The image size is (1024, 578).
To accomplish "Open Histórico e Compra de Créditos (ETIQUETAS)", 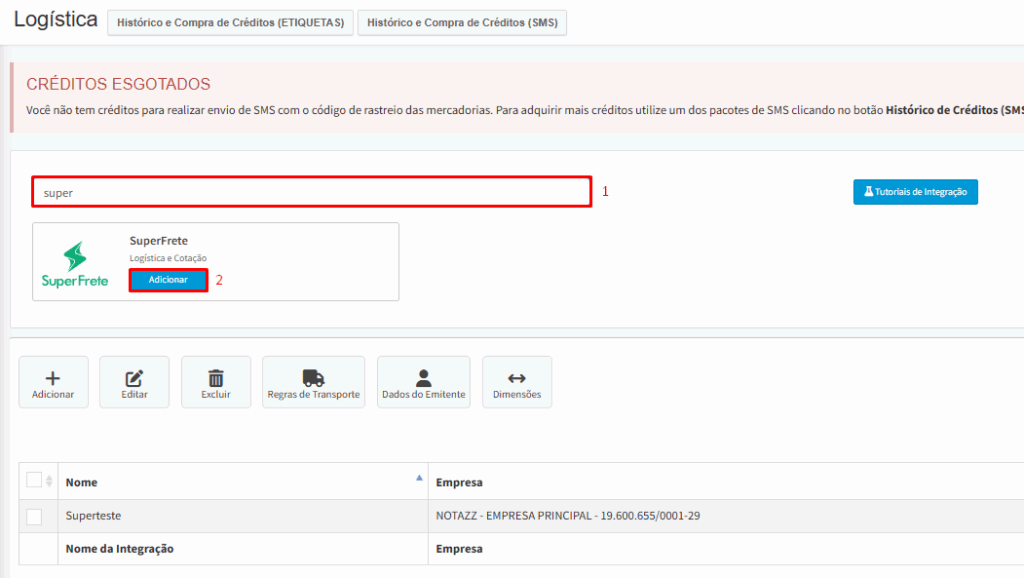I will (x=231, y=23).
